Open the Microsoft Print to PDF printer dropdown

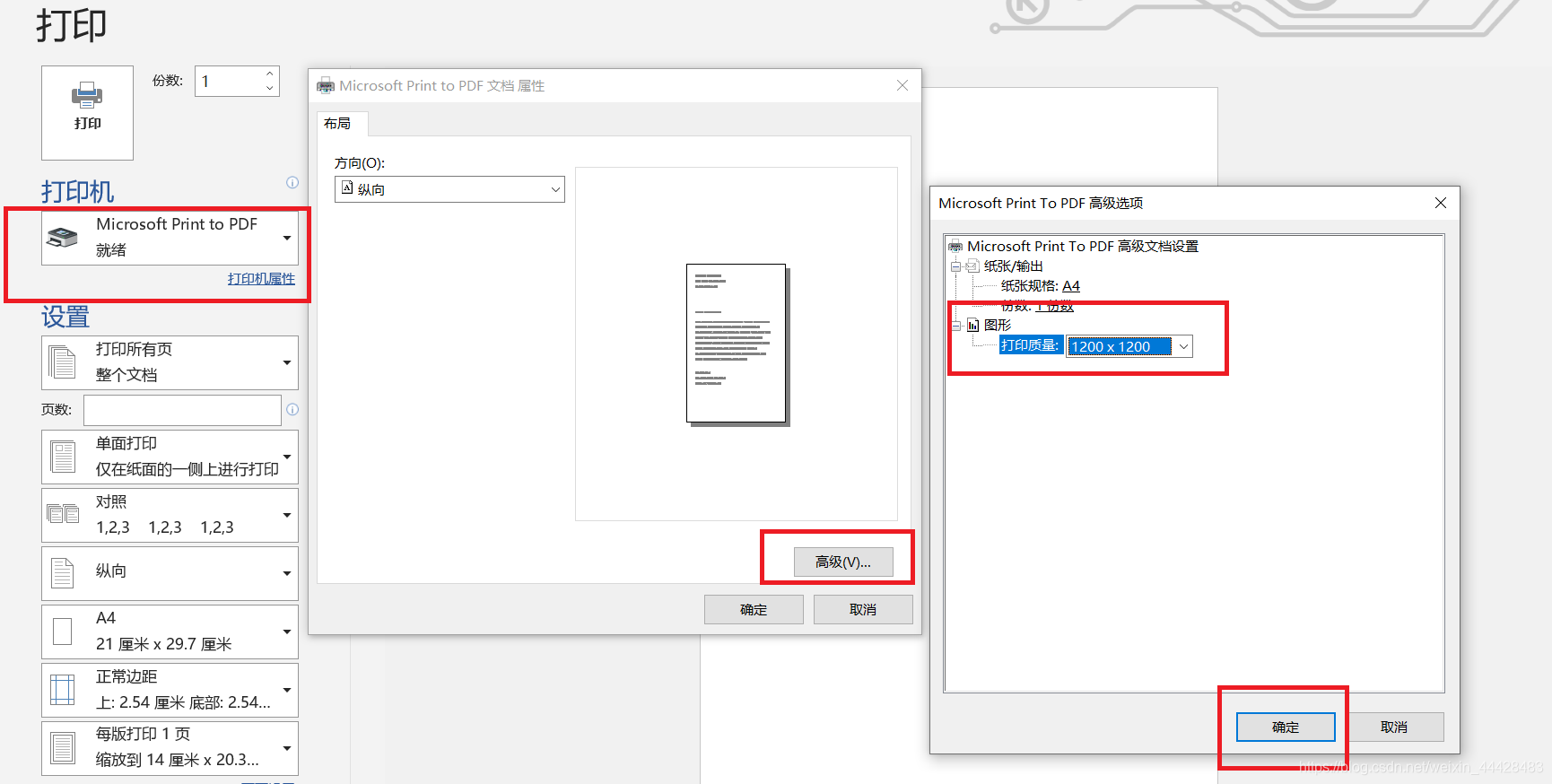[x=170, y=238]
